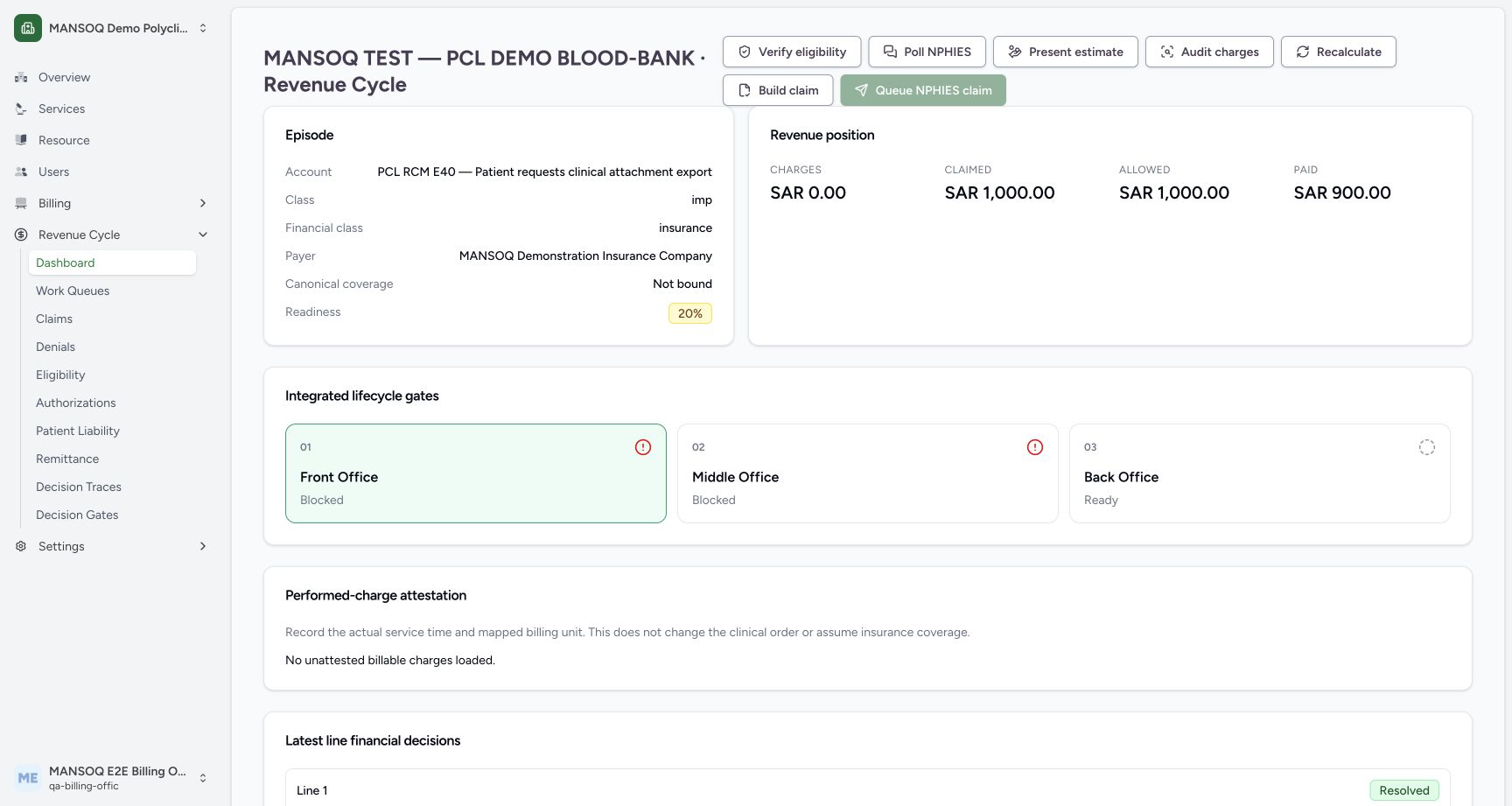Image resolution: width=1512 pixels, height=806 pixels.
Task: Click the Users sidebar icon
Action: [21, 172]
